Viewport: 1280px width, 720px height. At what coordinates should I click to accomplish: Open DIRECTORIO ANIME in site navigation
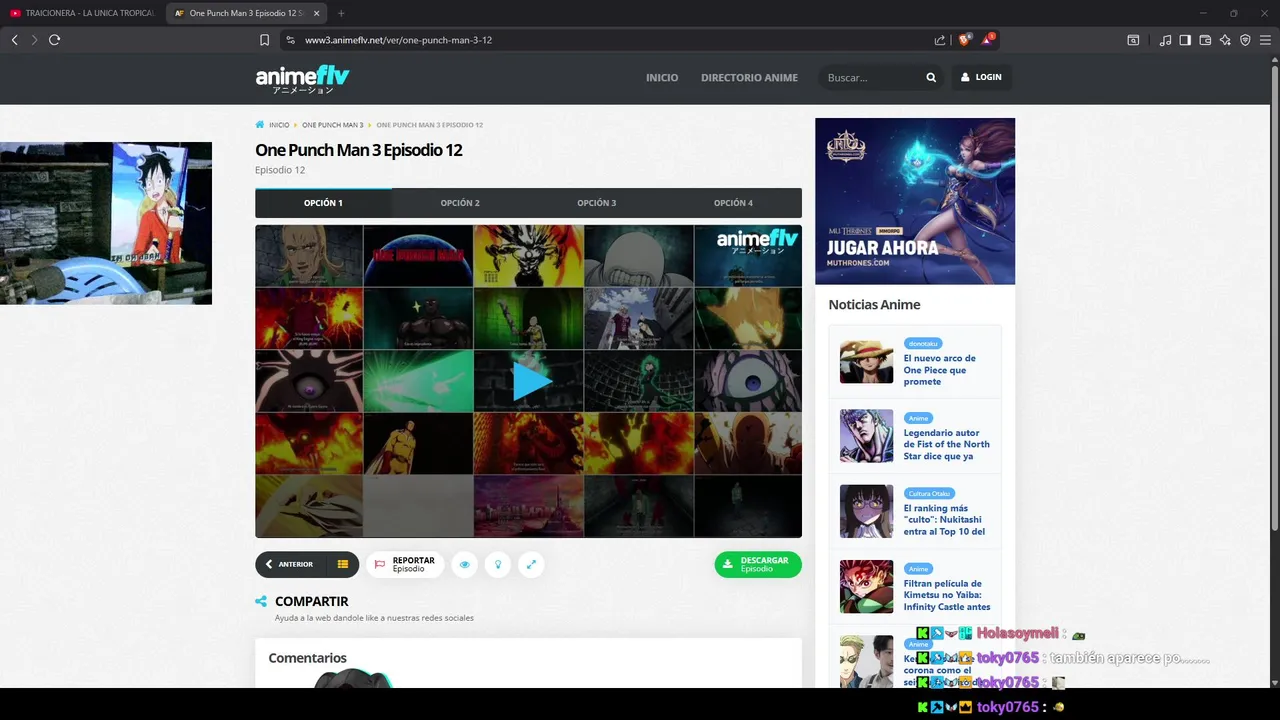point(749,77)
